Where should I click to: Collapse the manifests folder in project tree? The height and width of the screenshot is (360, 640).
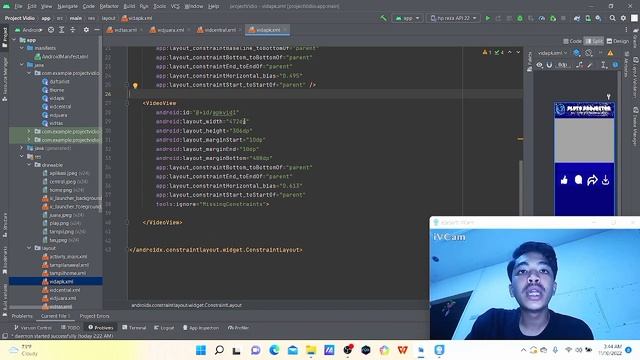tap(22, 48)
